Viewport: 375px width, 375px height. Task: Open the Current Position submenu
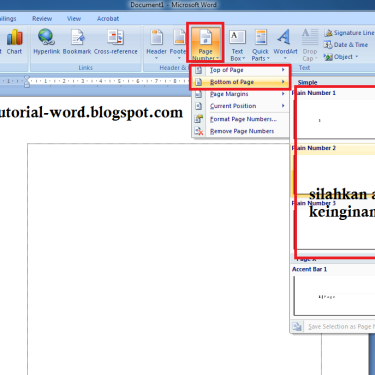(240, 106)
